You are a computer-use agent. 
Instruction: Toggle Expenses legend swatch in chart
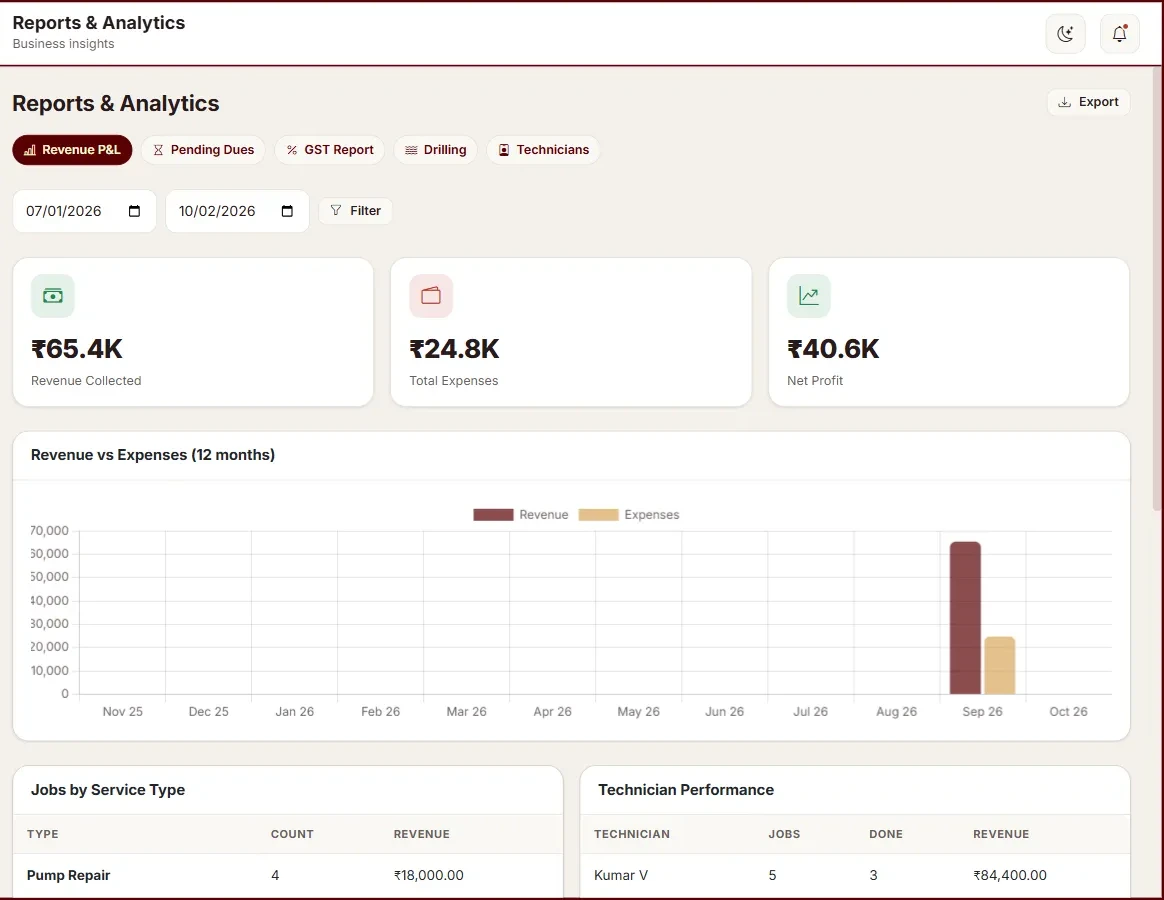[x=598, y=515]
